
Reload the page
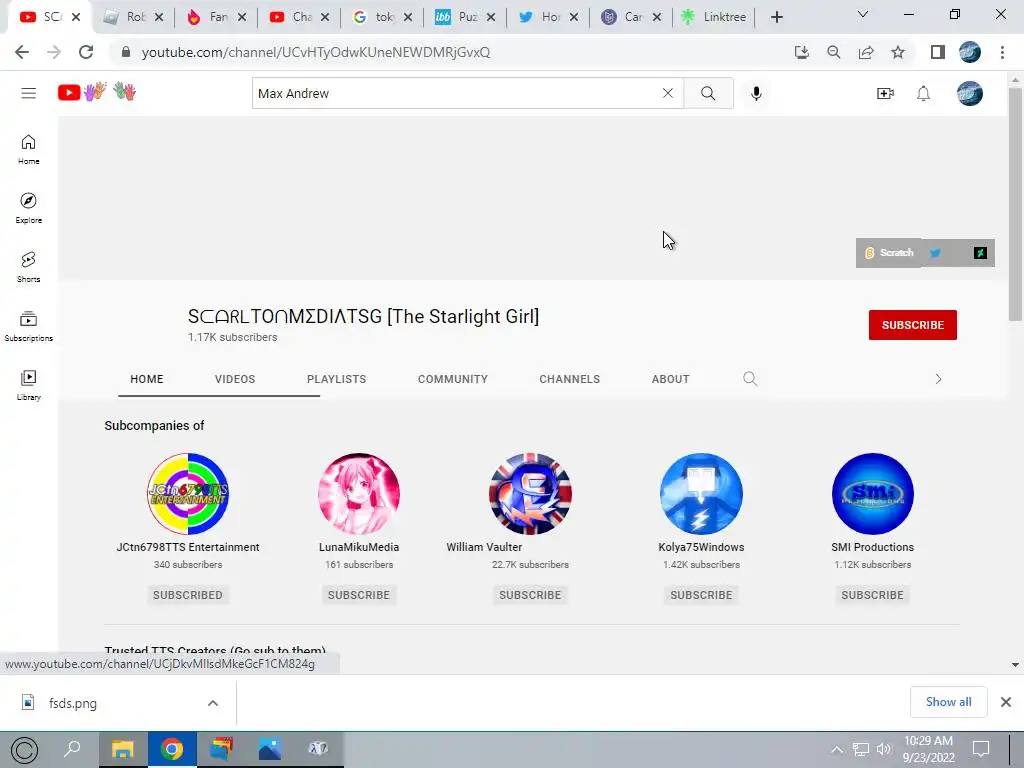pos(86,52)
